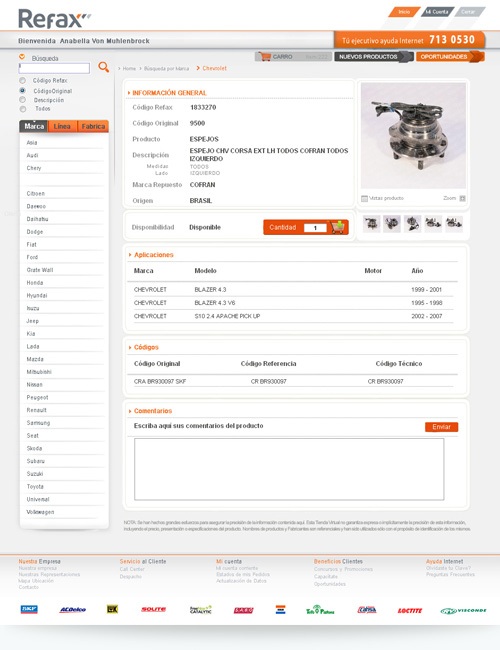500x650 pixels.
Task: Select the Código Refax radio button
Action: click(22, 80)
